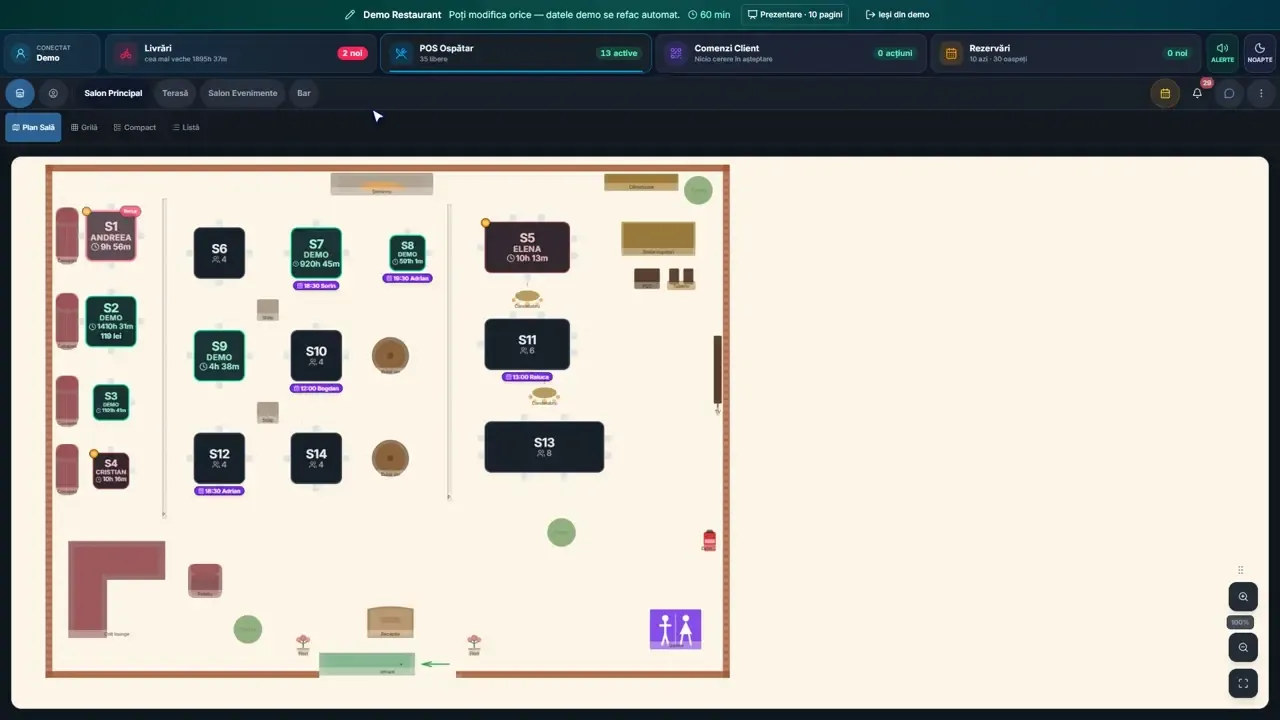Click the notification bell icon
The height and width of the screenshot is (720, 1280).
click(x=1197, y=93)
